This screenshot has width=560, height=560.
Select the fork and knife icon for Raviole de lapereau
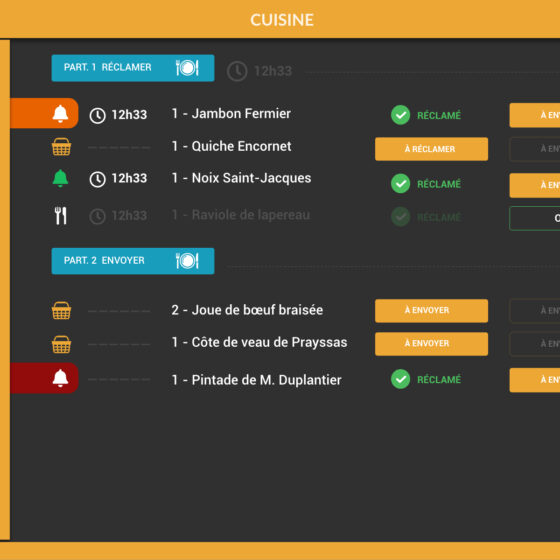61,215
